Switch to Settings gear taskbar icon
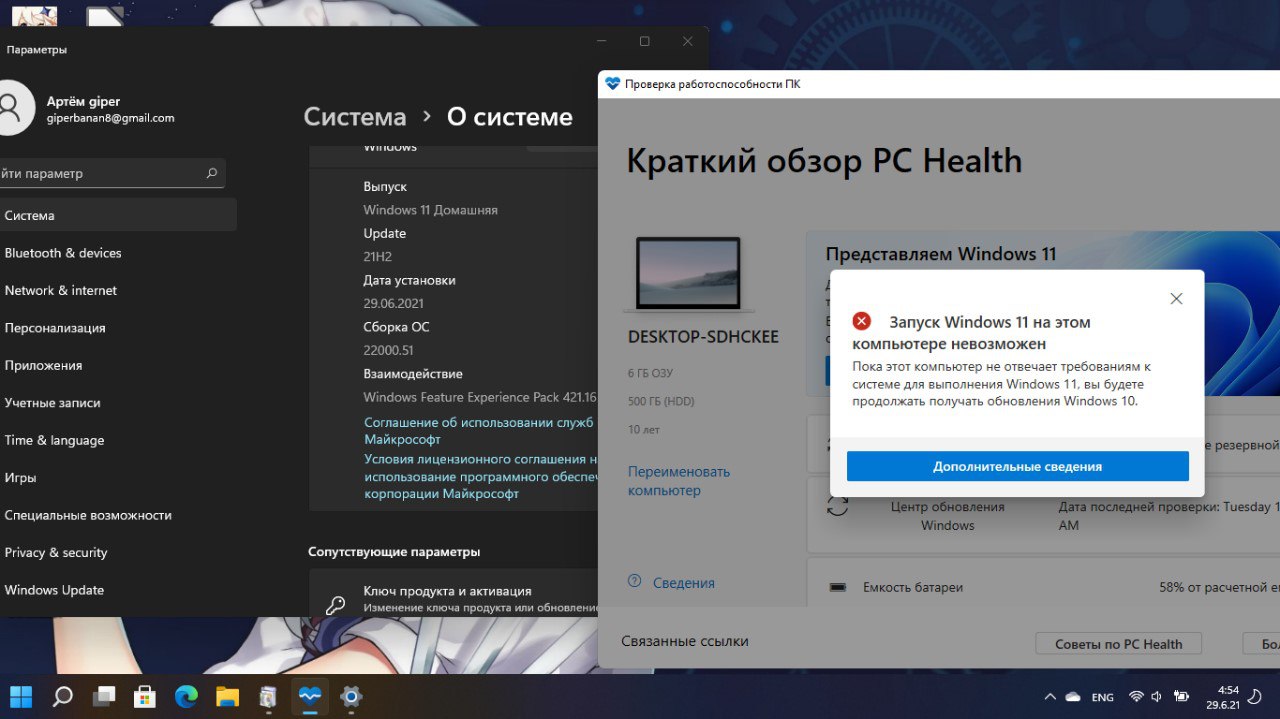The height and width of the screenshot is (719, 1280). (x=350, y=696)
